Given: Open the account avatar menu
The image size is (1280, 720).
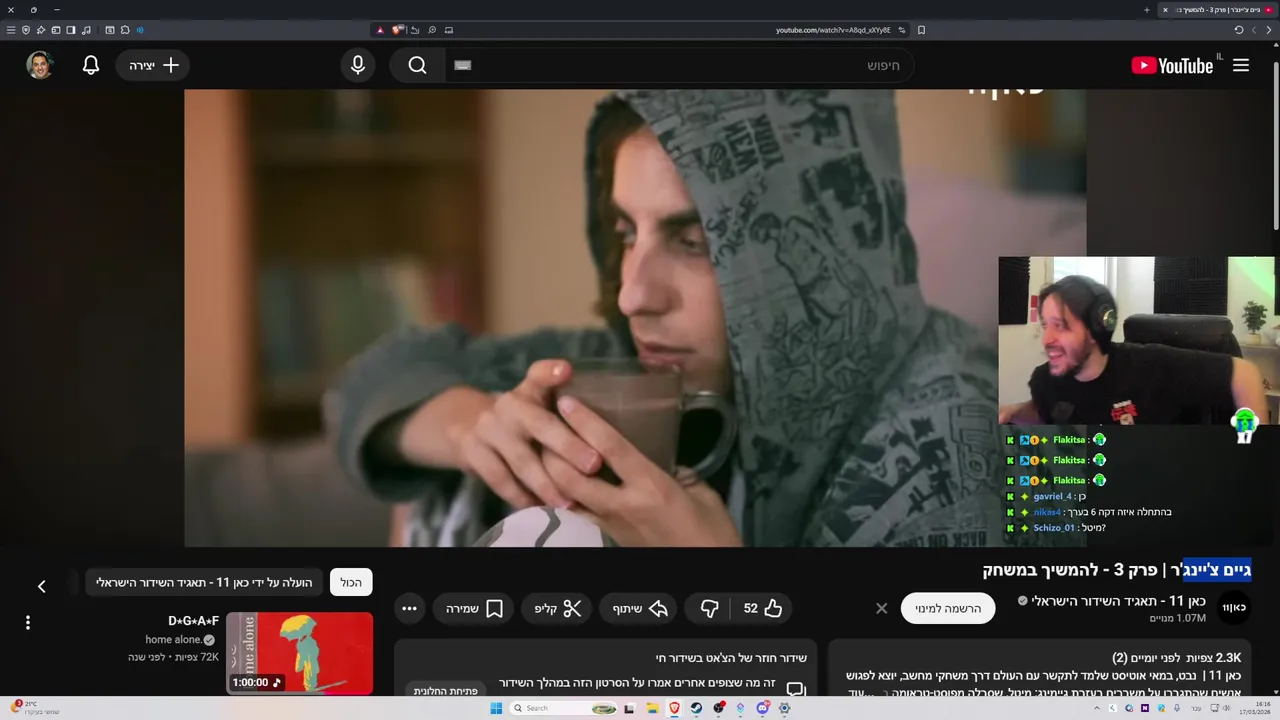Looking at the screenshot, I should point(40,65).
